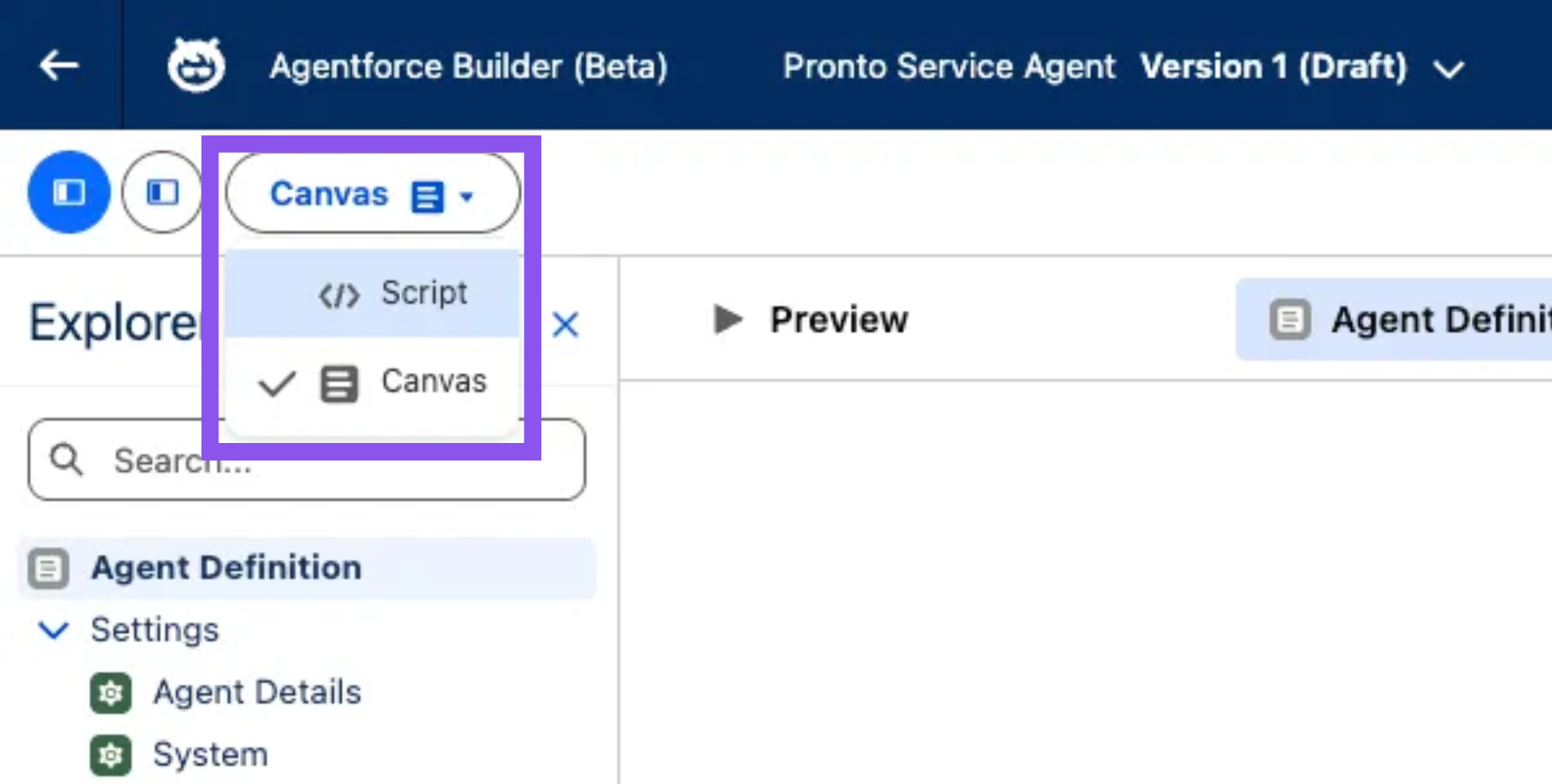
Task: Click the Explorer search field
Action: pos(335,460)
